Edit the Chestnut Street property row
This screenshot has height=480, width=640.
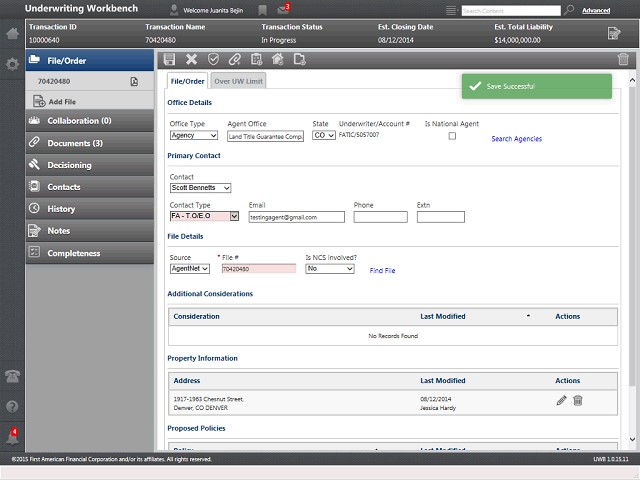[x=562, y=400]
